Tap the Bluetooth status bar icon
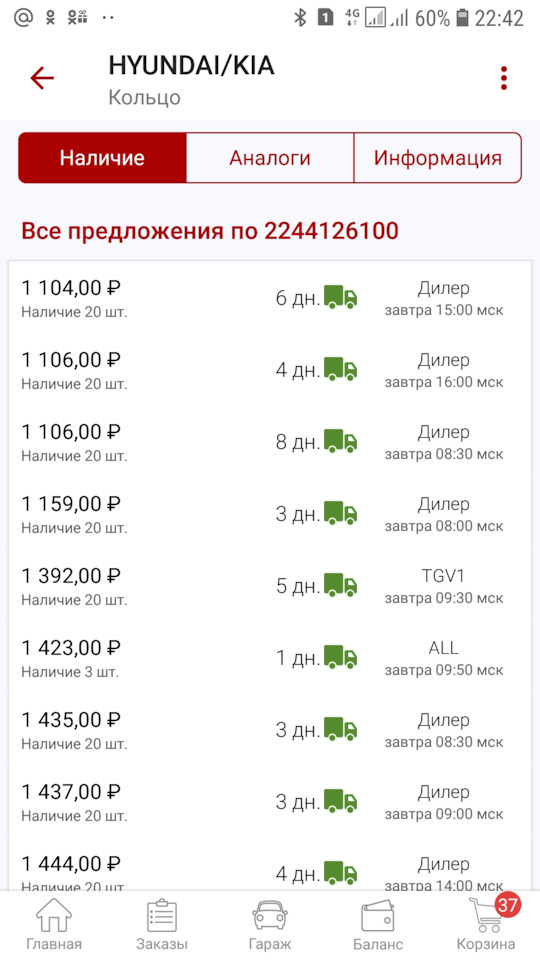This screenshot has height=960, width=540. point(300,18)
